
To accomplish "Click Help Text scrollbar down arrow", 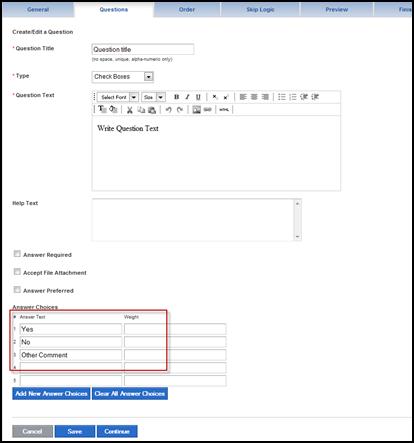I will (x=297, y=237).
